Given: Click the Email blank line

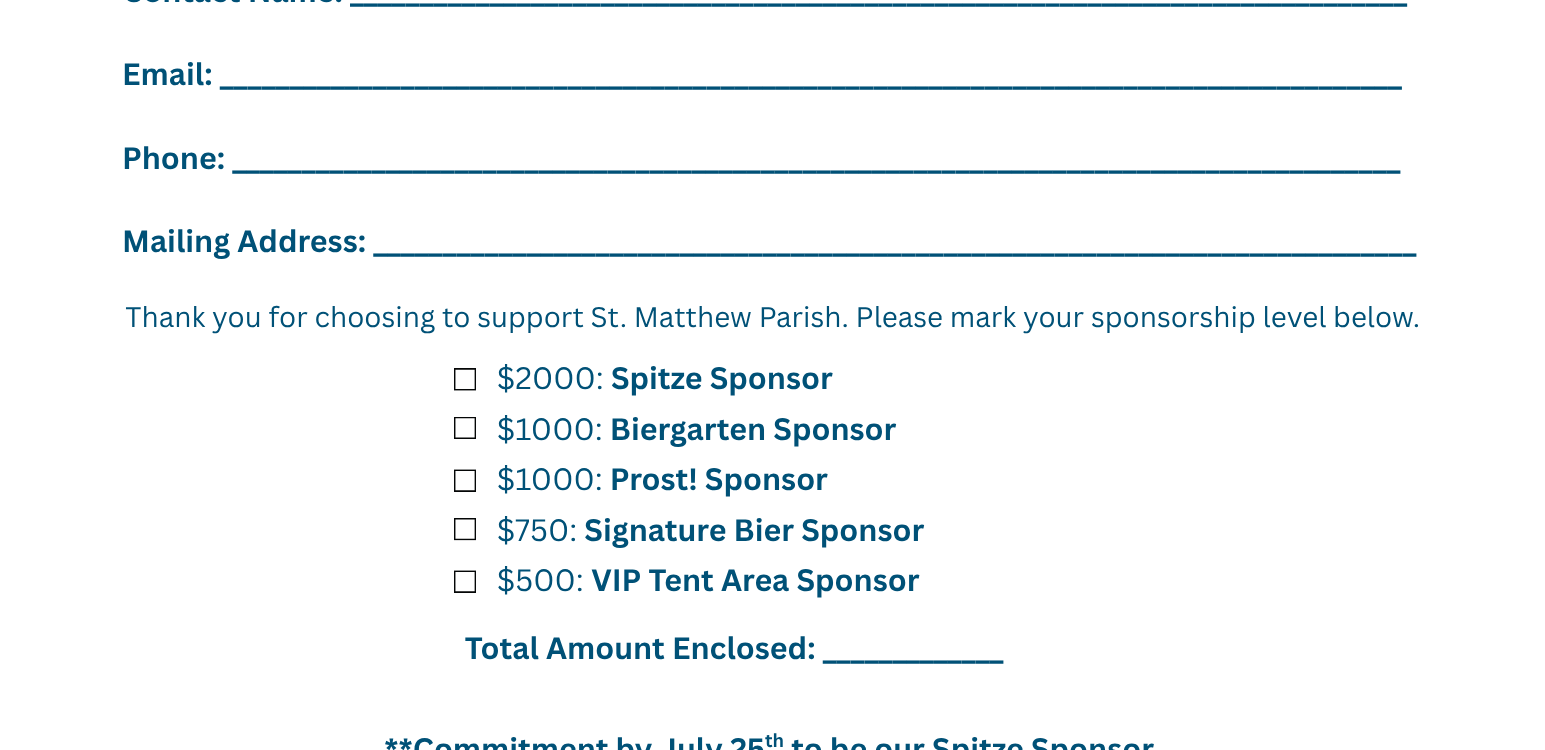Looking at the screenshot, I should 811,80.
